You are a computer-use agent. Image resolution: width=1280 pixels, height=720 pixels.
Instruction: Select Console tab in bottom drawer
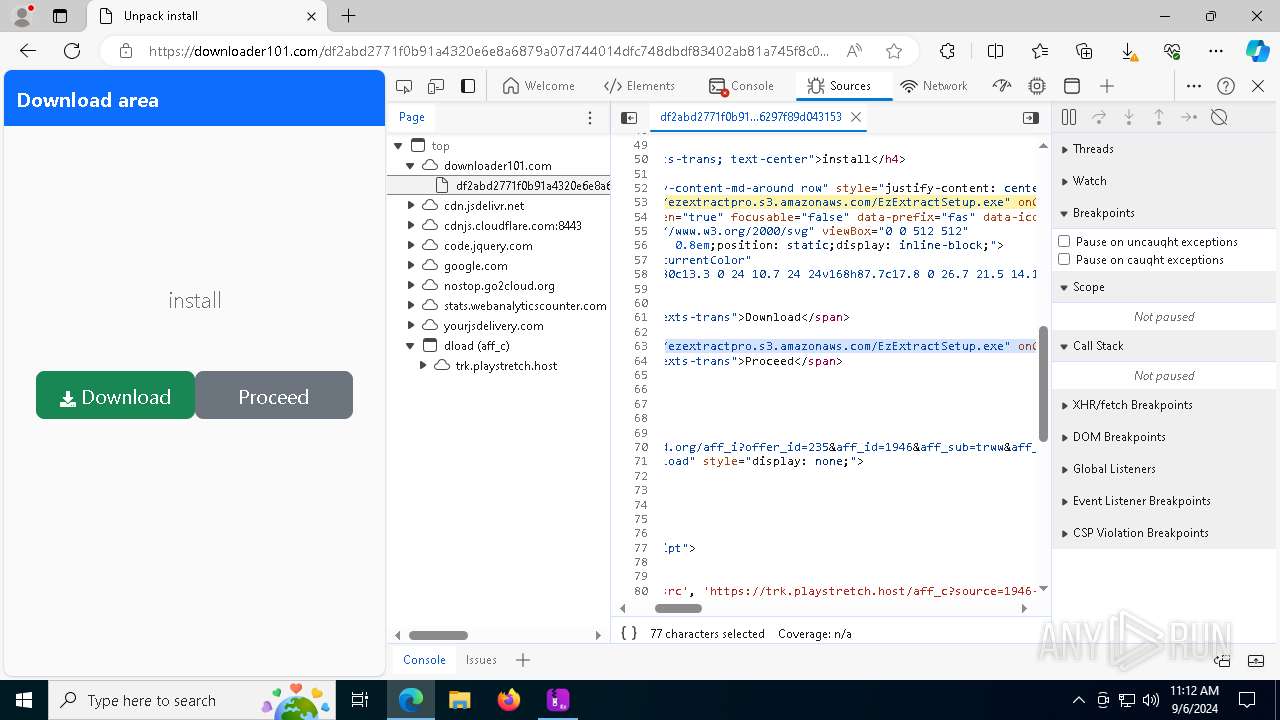click(x=424, y=660)
